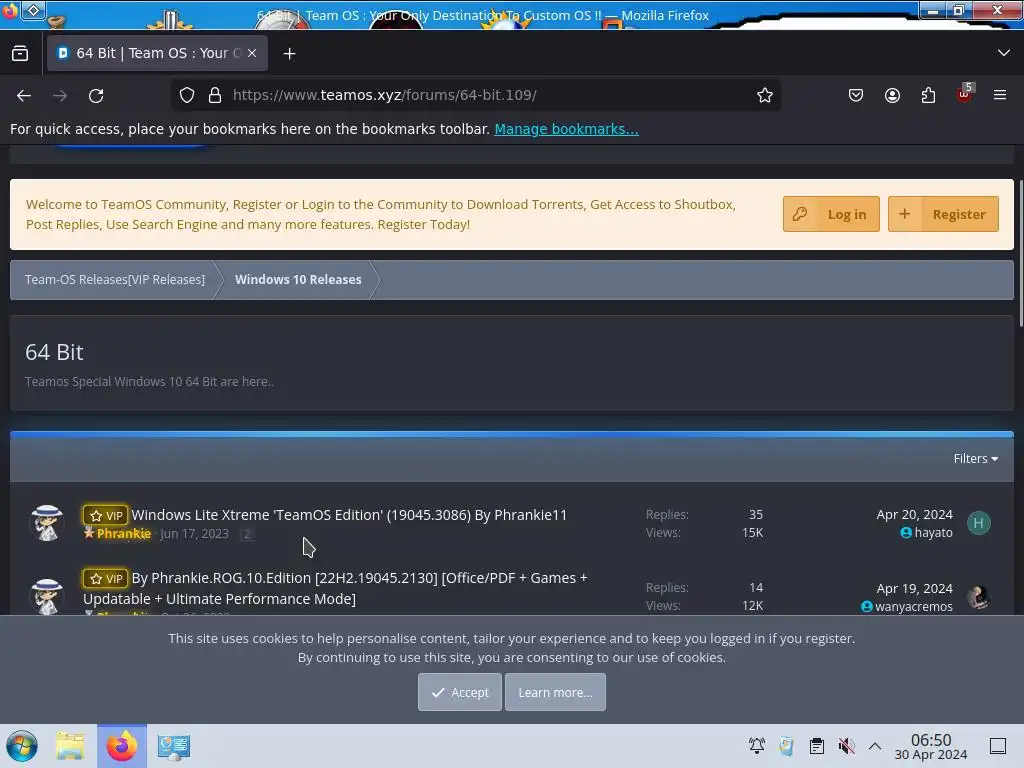Viewport: 1024px width, 768px height.
Task: Open Firefox account icon
Action: point(892,95)
